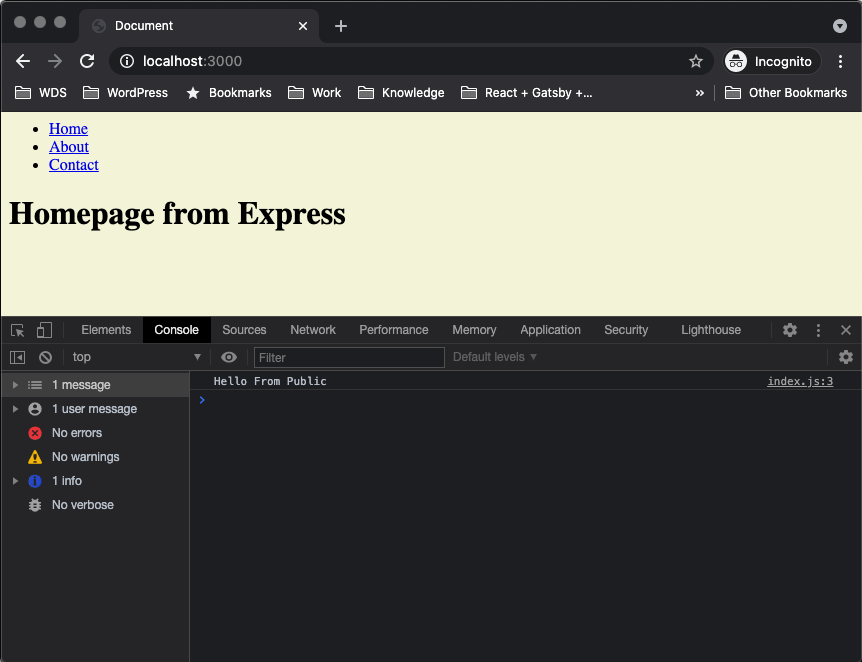Click the console input prompt

point(528,400)
